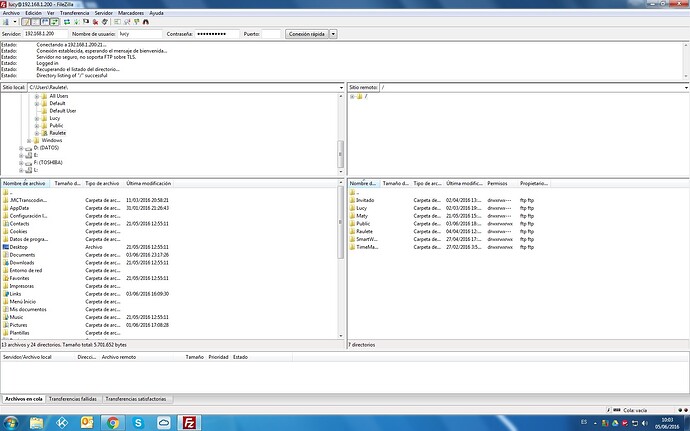The image size is (690, 431).
Task: Select the Default User tree folder
Action: point(62,111)
